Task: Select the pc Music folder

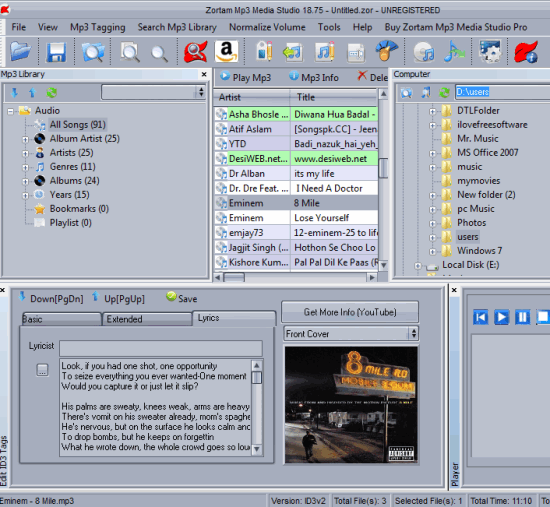Action: (x=476, y=209)
